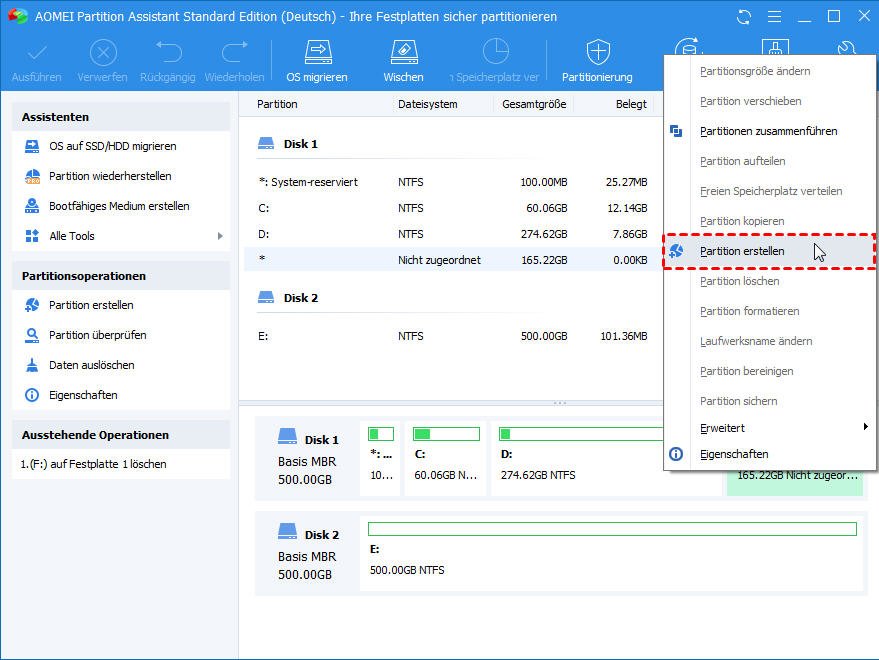Select Partitionen zusammenführen in context menu

768,131
